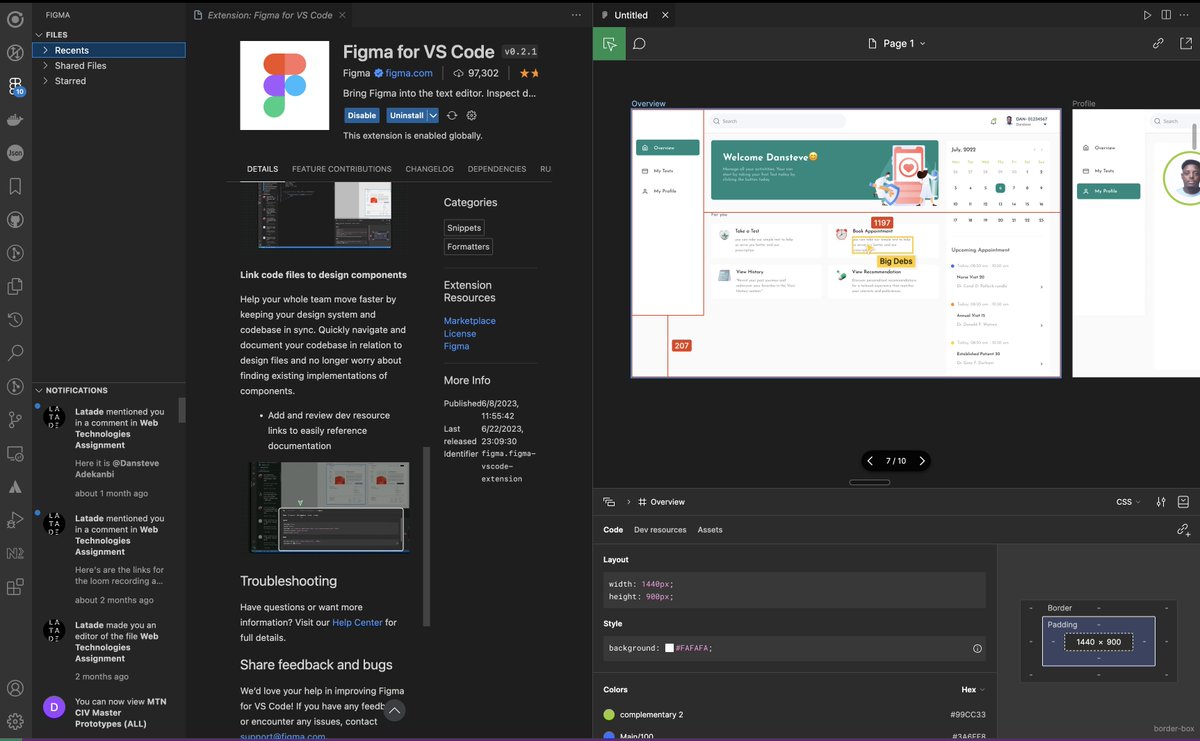Copy link to the Figma file
Viewport: 1200px width, 741px height.
(1158, 43)
